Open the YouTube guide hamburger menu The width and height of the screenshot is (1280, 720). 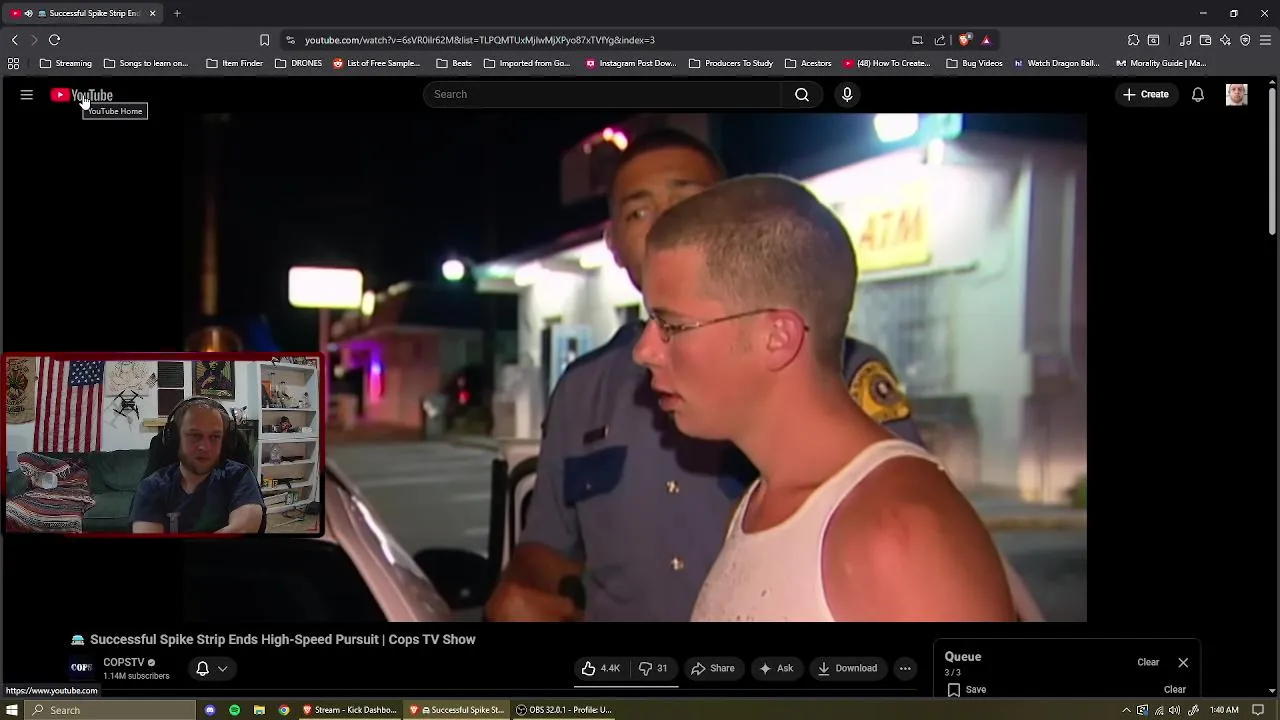click(x=27, y=95)
